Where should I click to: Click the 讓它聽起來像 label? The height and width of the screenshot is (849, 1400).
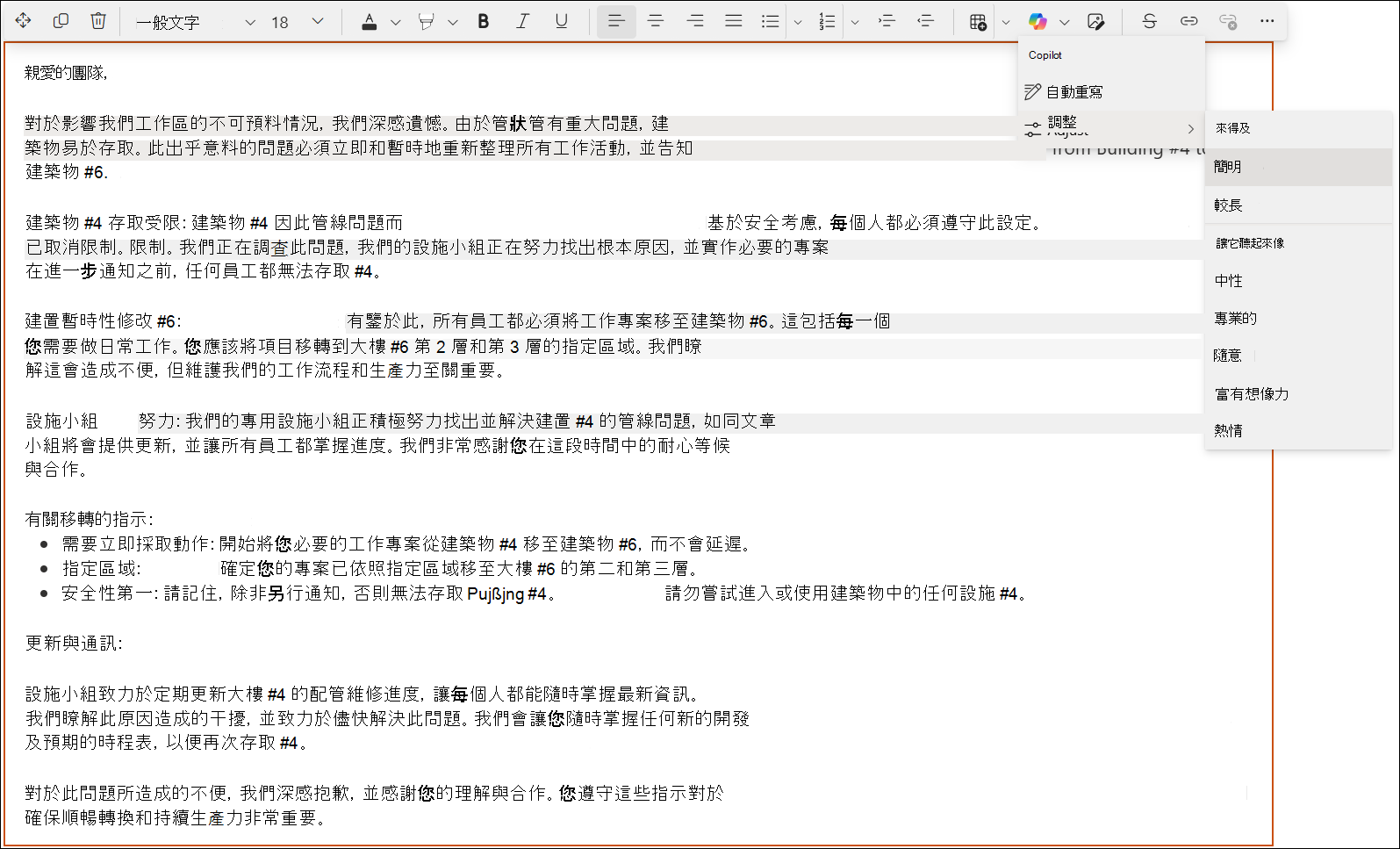(1250, 243)
